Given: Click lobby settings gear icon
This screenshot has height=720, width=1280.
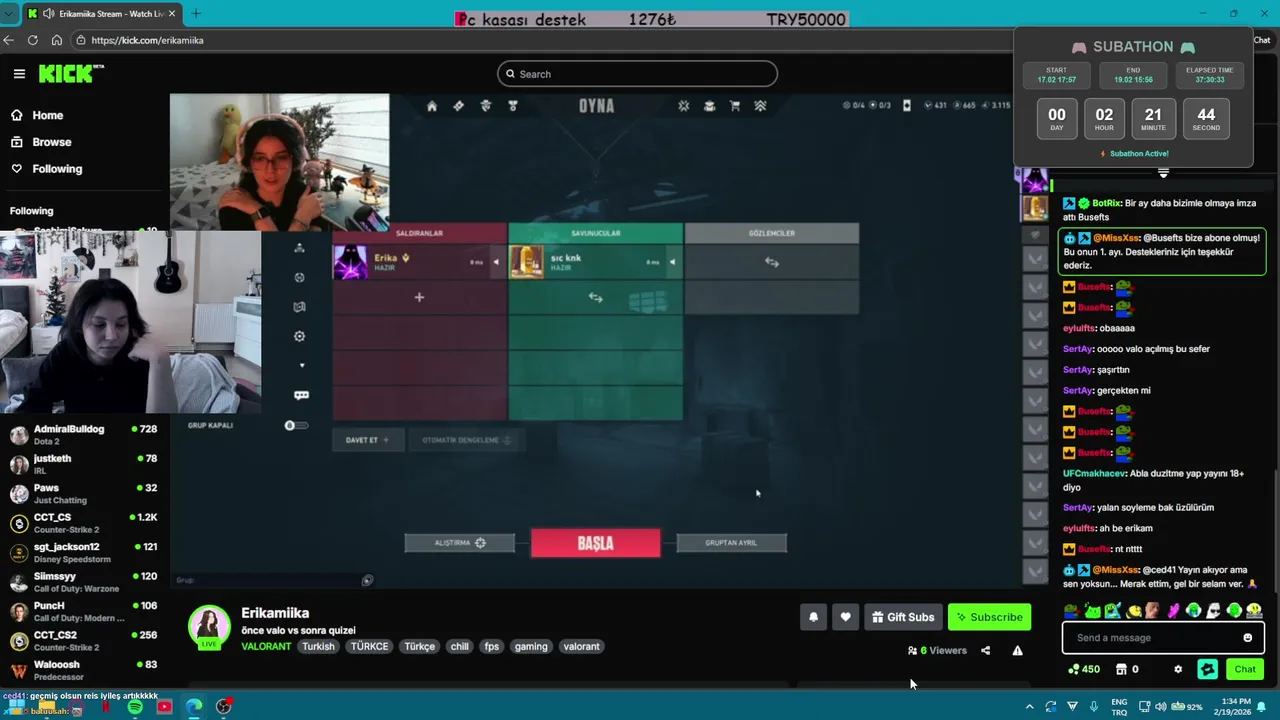Looking at the screenshot, I should pyautogui.click(x=299, y=336).
